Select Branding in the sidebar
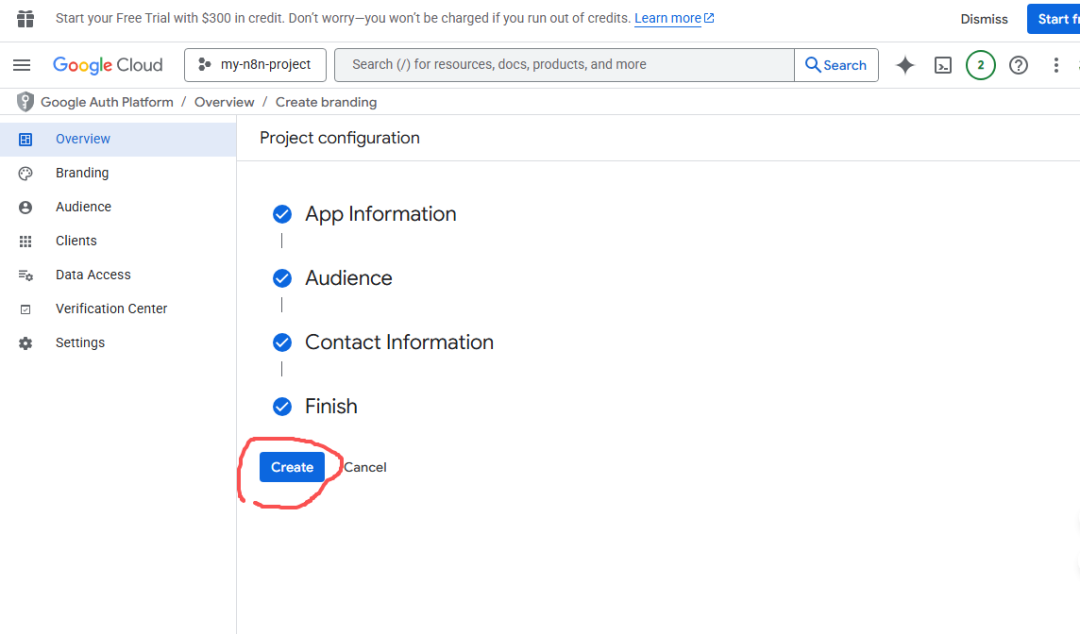This screenshot has width=1080, height=634. tap(82, 173)
